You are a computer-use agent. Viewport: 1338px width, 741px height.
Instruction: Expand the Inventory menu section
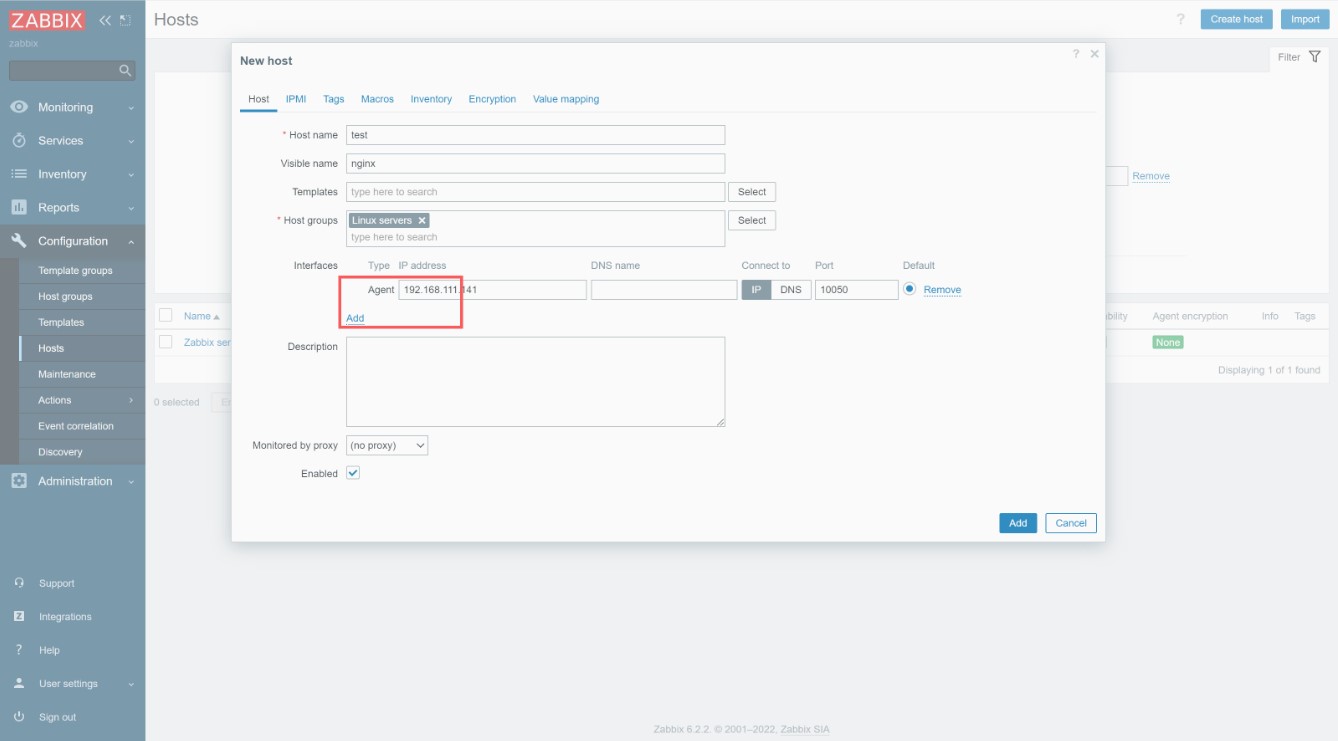131,175
